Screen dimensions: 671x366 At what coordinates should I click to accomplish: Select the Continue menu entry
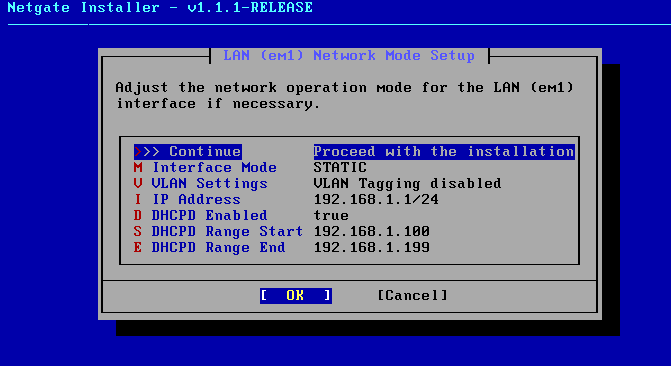(x=188, y=152)
